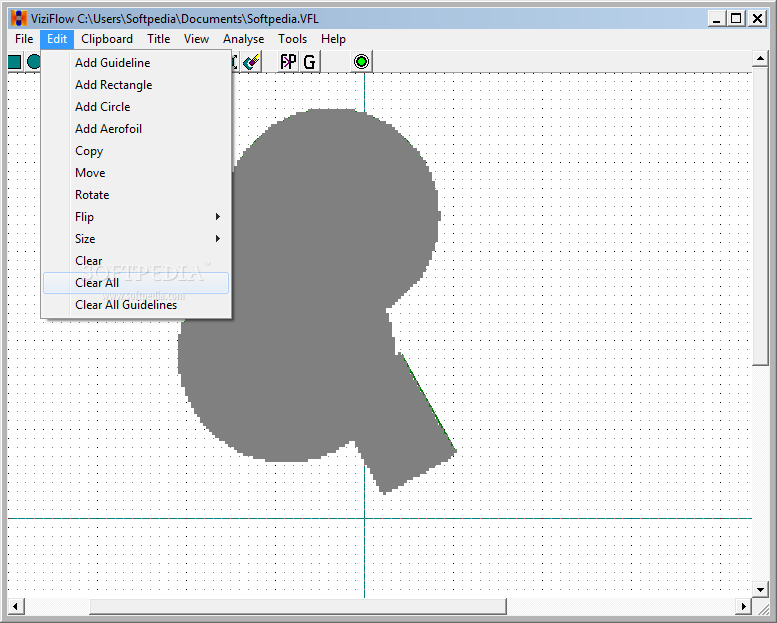Open the Title menu
The height and width of the screenshot is (623, 777).
point(159,39)
